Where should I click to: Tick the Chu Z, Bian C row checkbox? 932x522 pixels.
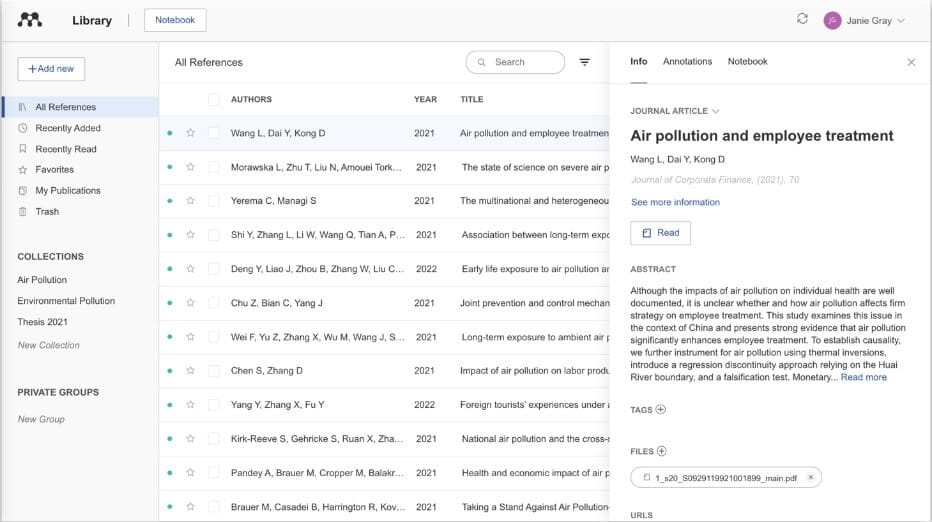point(213,303)
